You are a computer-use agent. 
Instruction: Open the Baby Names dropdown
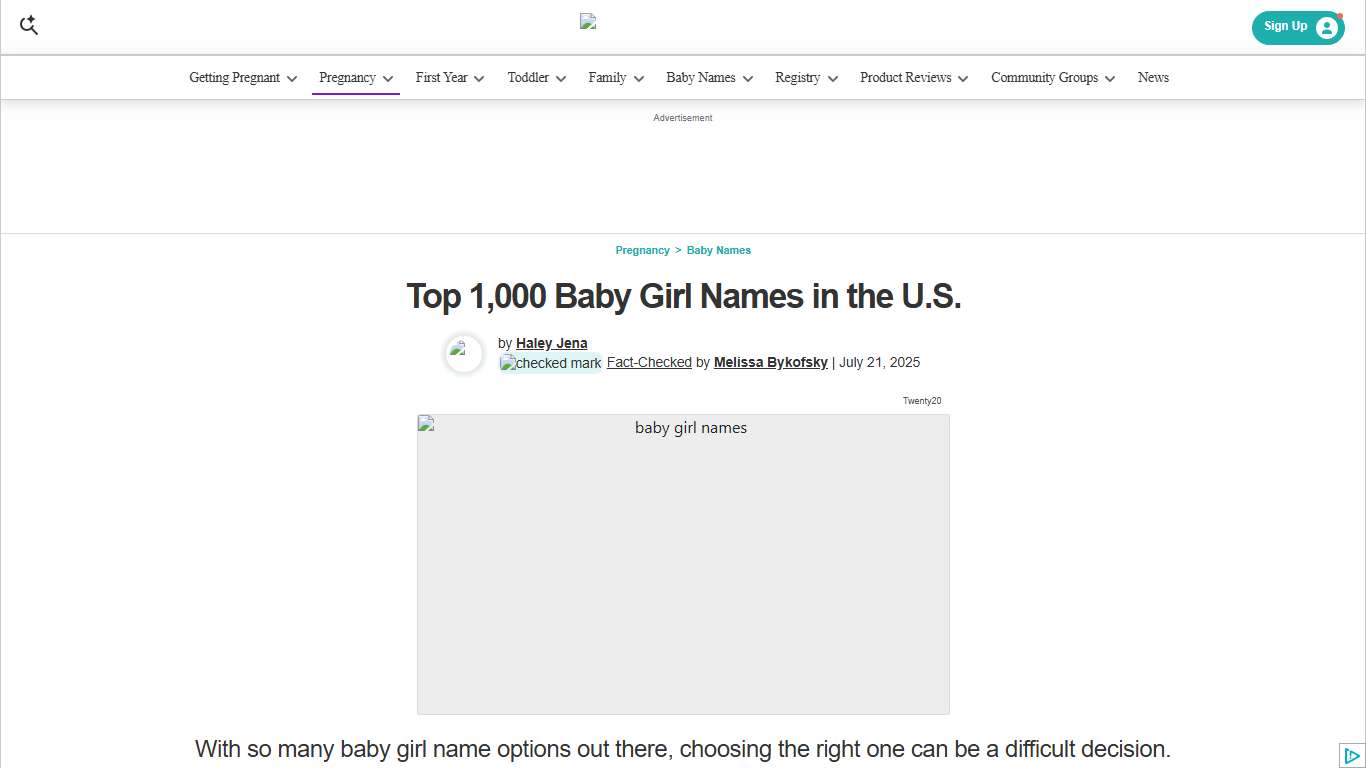tap(748, 77)
